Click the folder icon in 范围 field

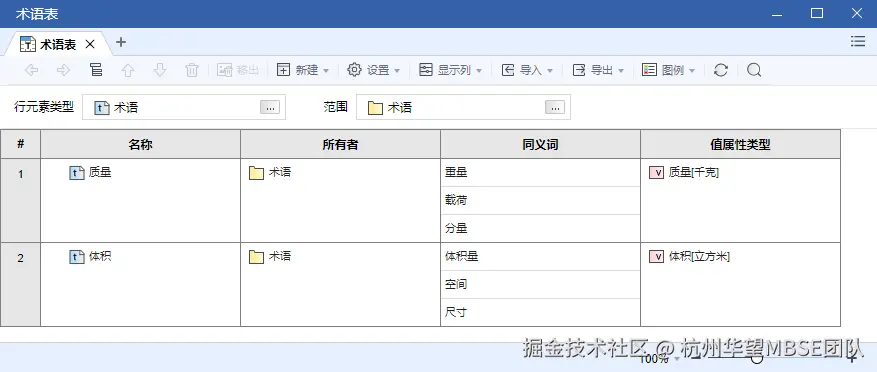tap(375, 107)
